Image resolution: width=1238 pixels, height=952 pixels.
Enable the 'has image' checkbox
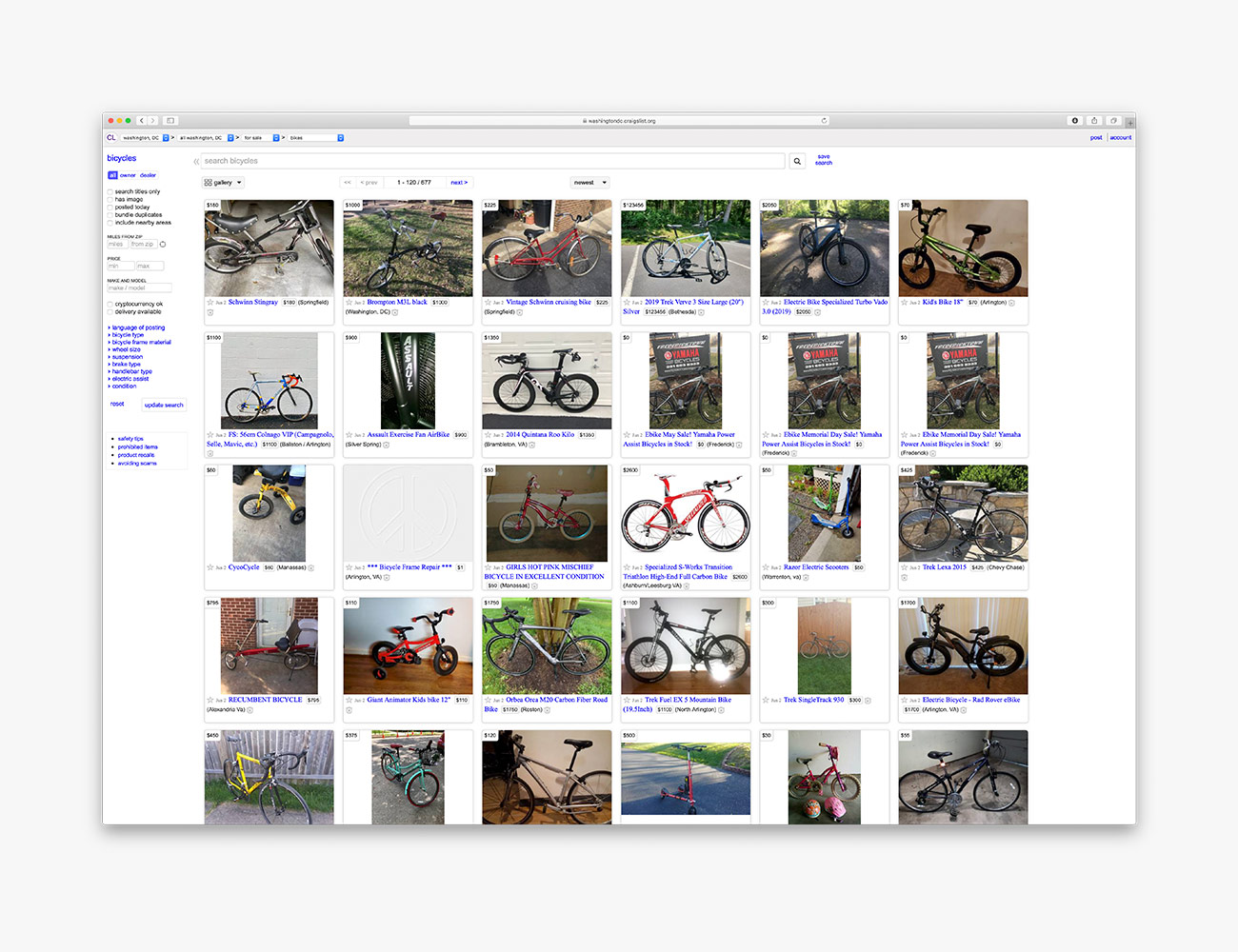click(x=110, y=200)
